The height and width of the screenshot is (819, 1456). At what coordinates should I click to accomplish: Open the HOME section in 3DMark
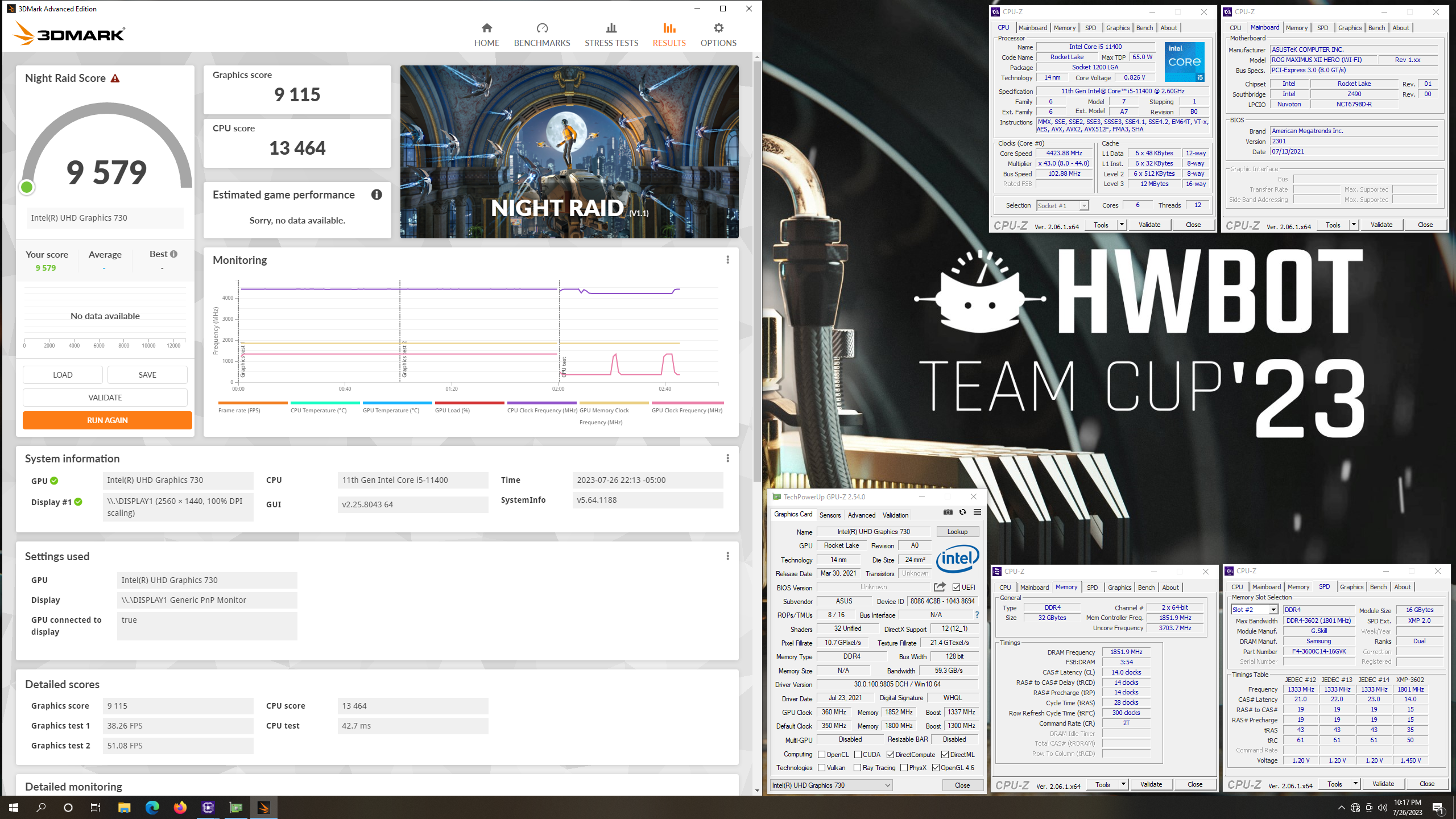coord(486,35)
